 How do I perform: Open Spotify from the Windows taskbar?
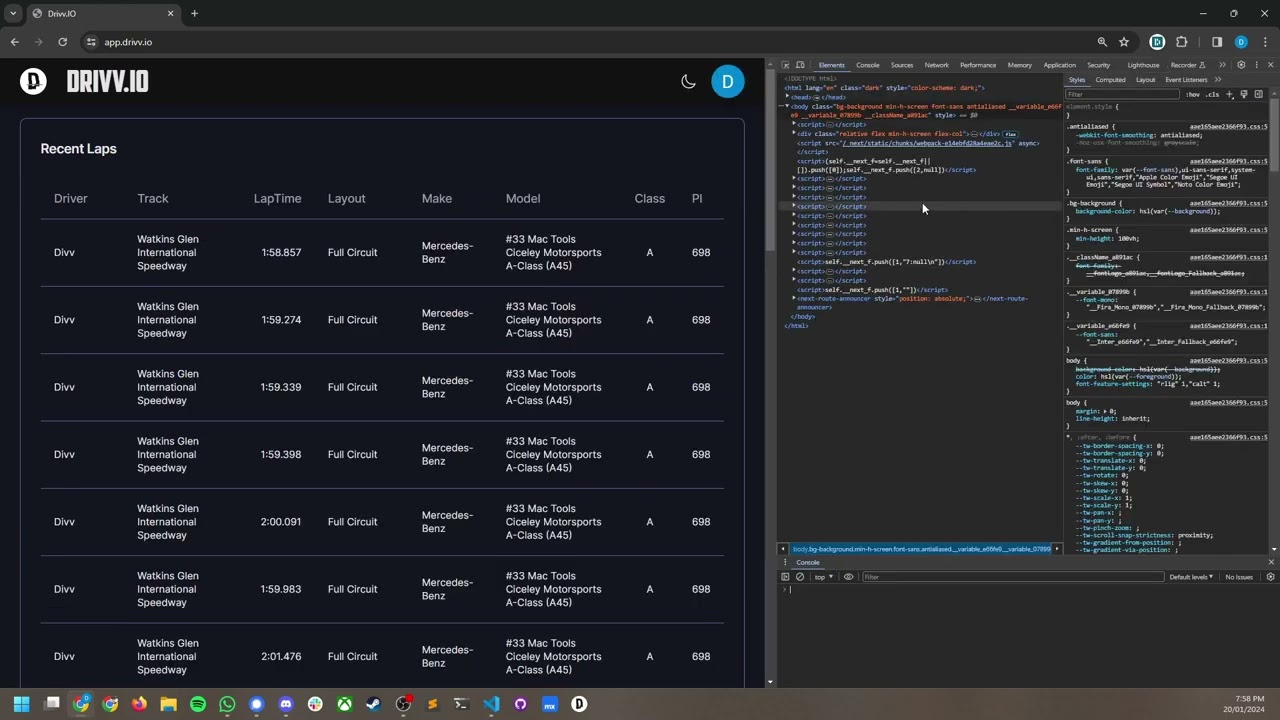198,704
